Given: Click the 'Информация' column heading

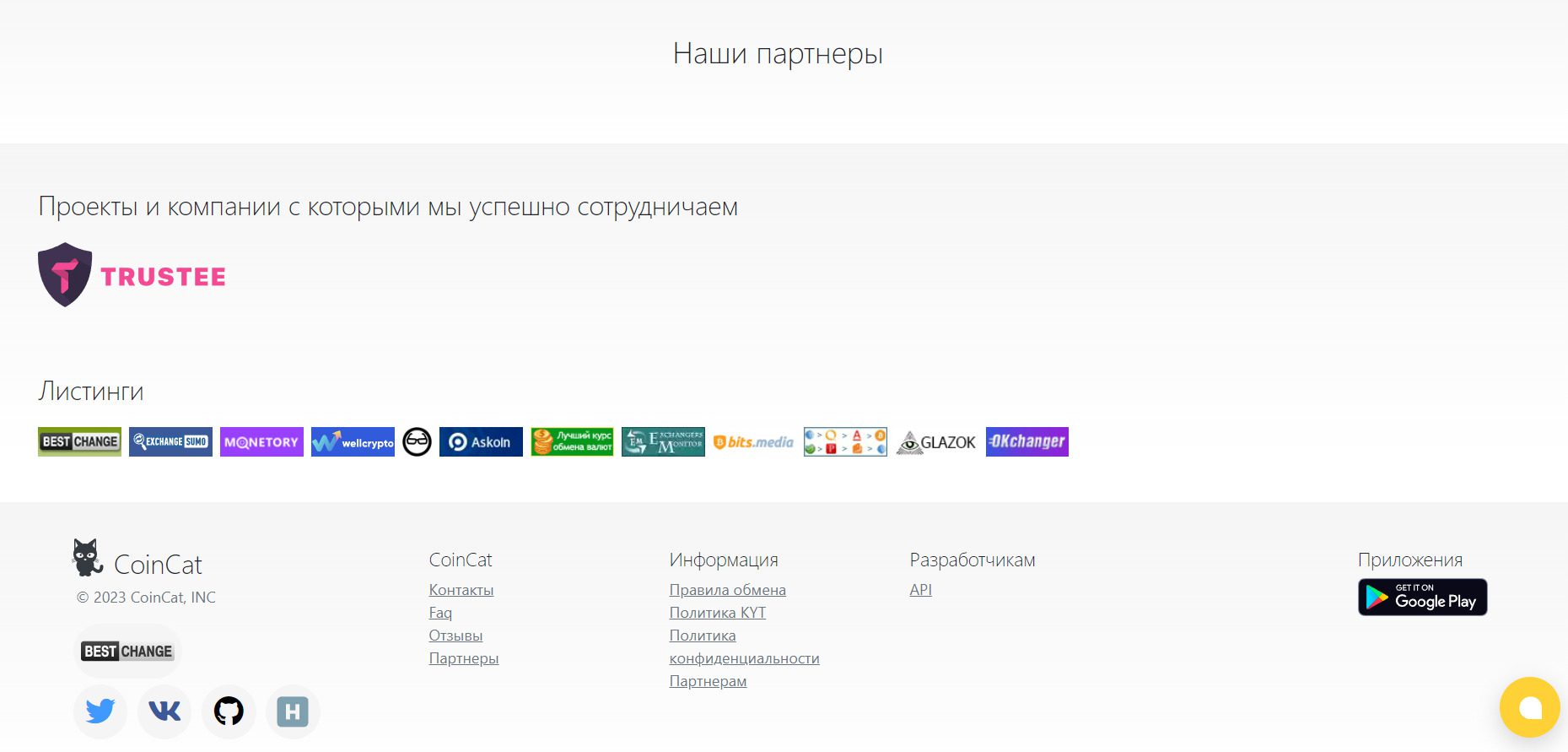Looking at the screenshot, I should 724,560.
